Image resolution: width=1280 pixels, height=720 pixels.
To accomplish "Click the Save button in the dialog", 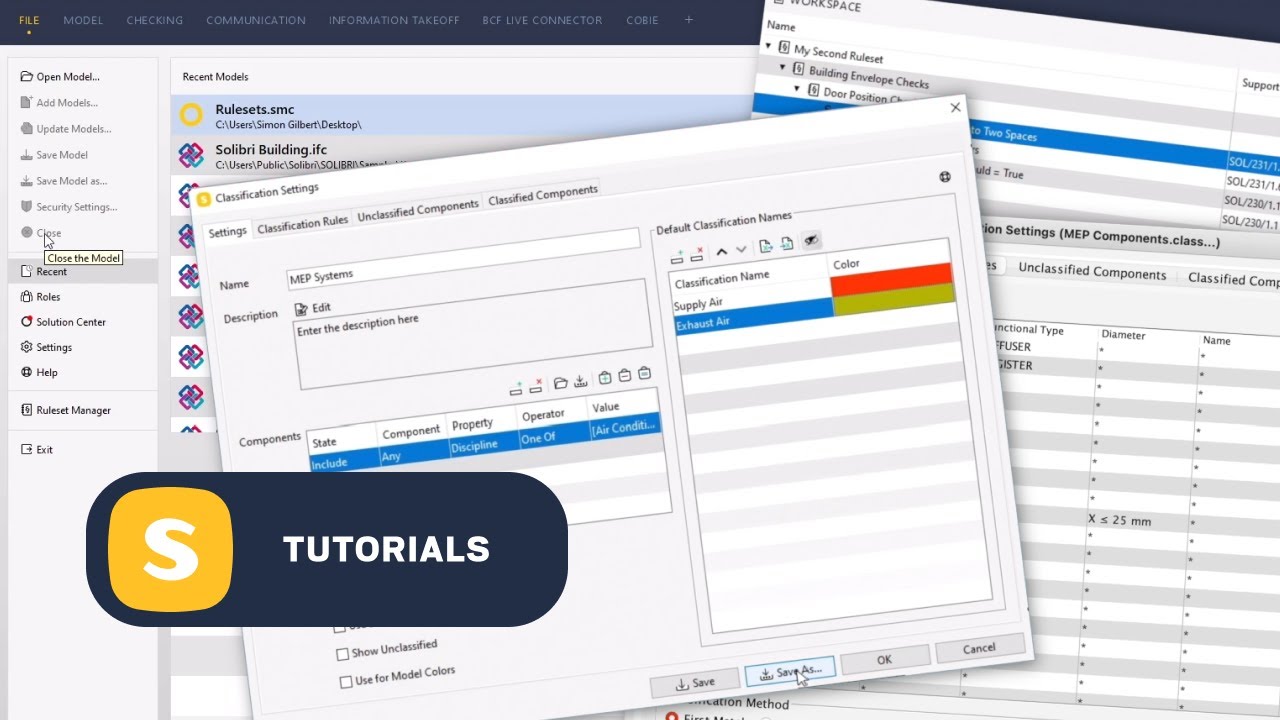I will [696, 683].
